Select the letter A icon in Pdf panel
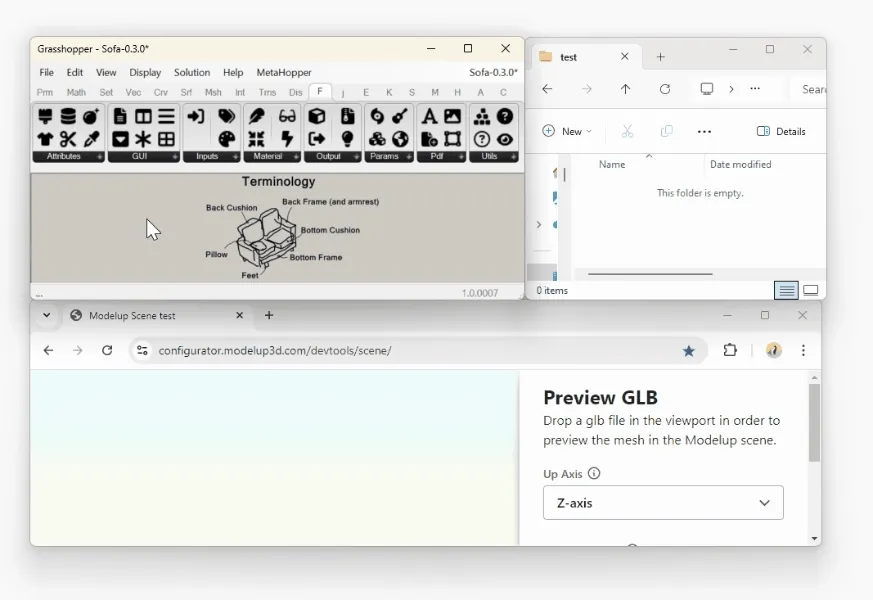This screenshot has width=873, height=600. tap(429, 116)
